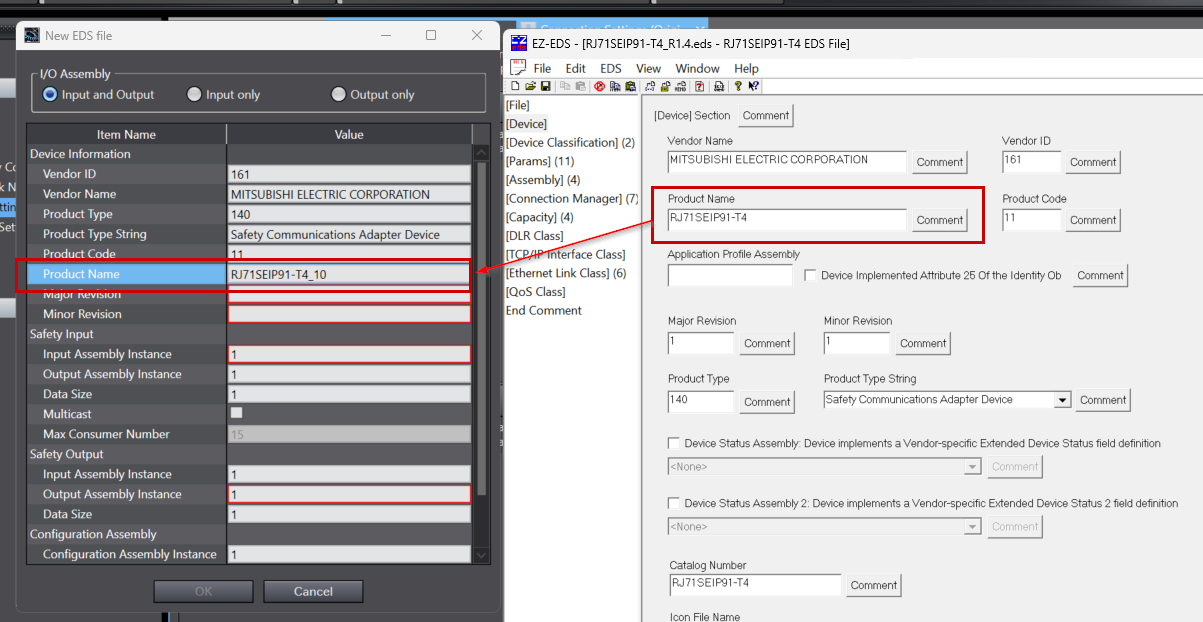
Task: Click the vertical scrollbar thumb in New EDS dialog
Action: click(x=482, y=328)
